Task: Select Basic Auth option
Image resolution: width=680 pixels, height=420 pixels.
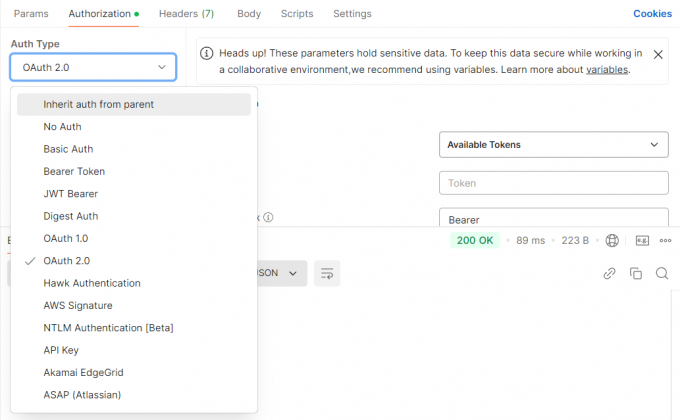Action: click(134, 149)
